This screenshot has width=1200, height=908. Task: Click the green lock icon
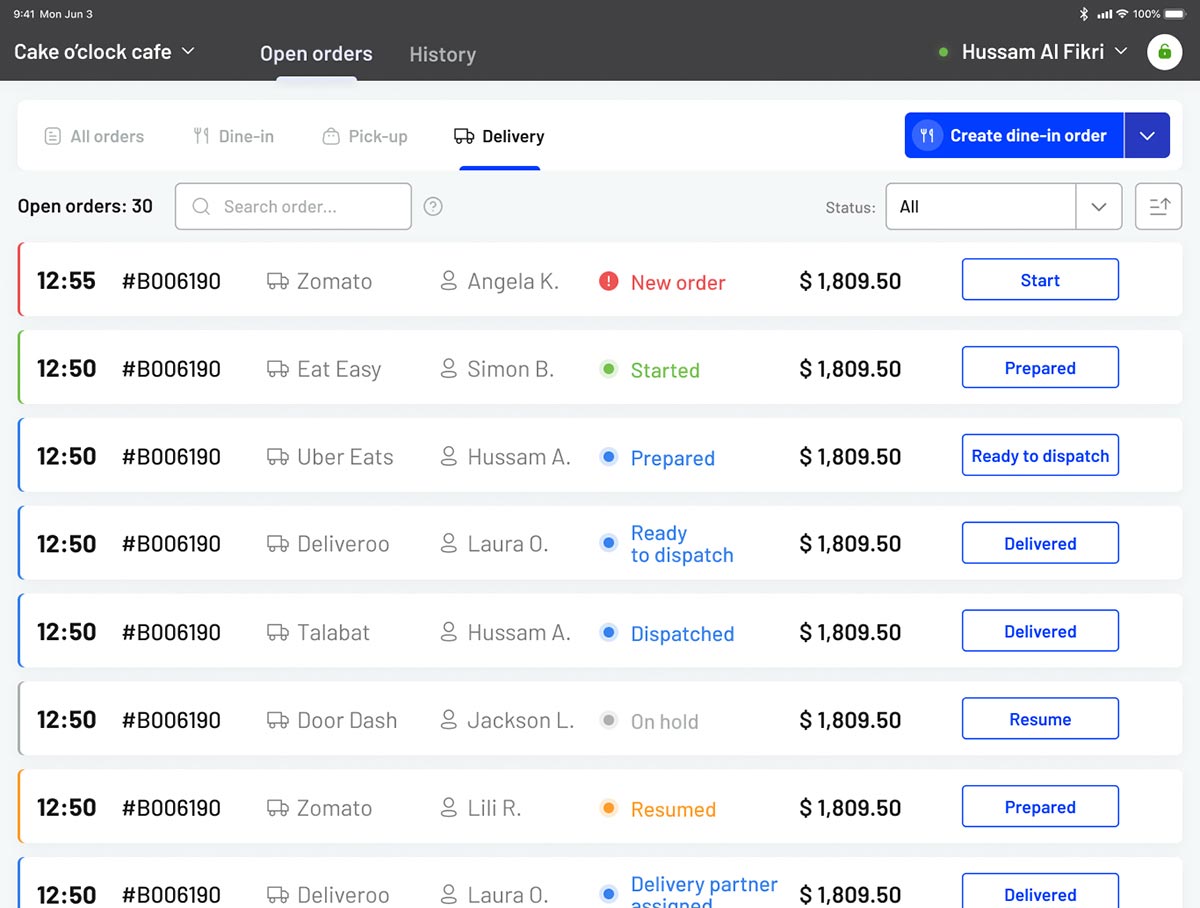click(1164, 52)
